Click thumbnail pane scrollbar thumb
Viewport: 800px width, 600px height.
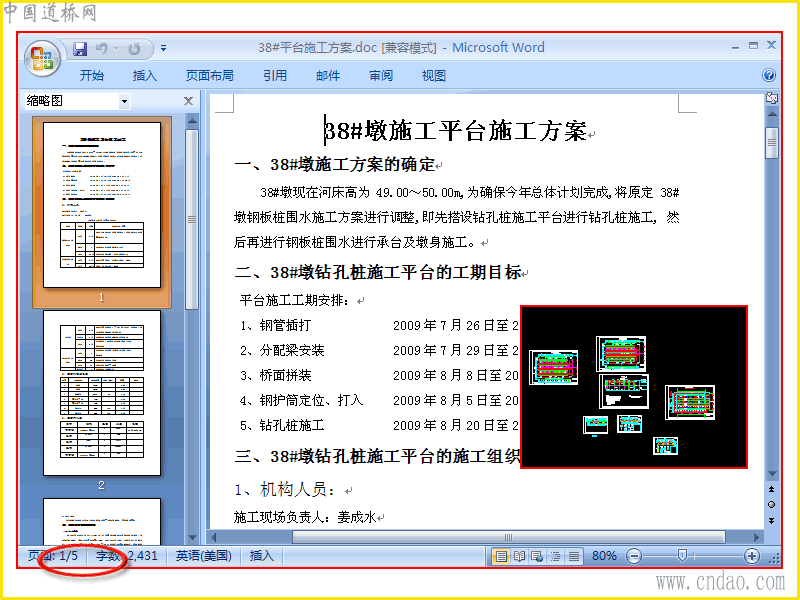click(192, 219)
